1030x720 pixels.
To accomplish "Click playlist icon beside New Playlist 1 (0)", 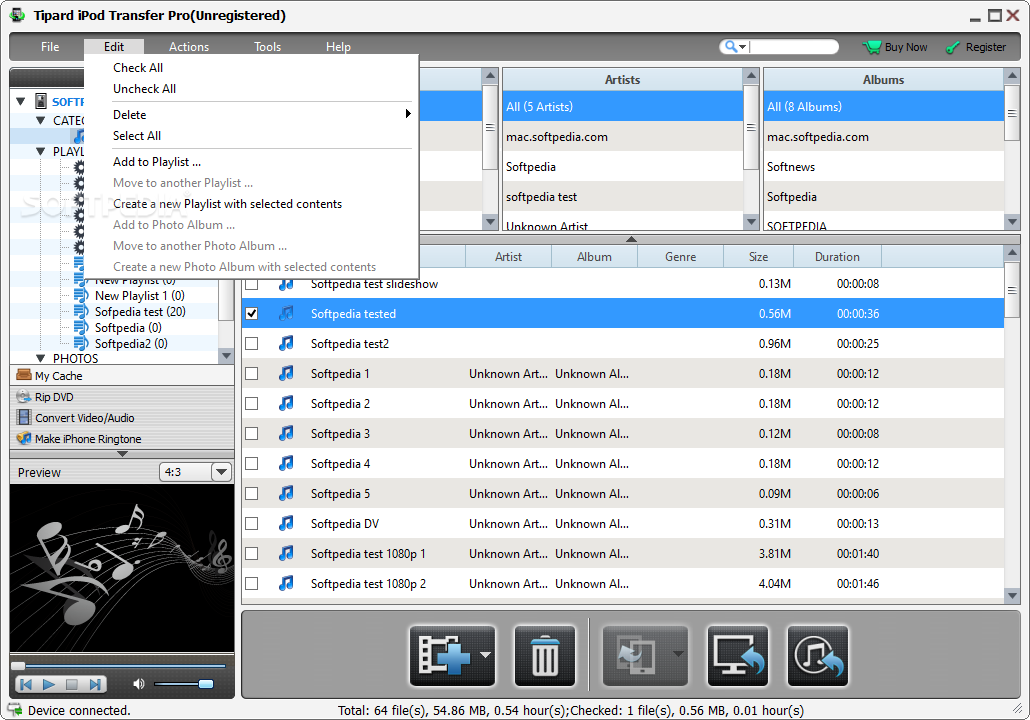I will click(81, 296).
